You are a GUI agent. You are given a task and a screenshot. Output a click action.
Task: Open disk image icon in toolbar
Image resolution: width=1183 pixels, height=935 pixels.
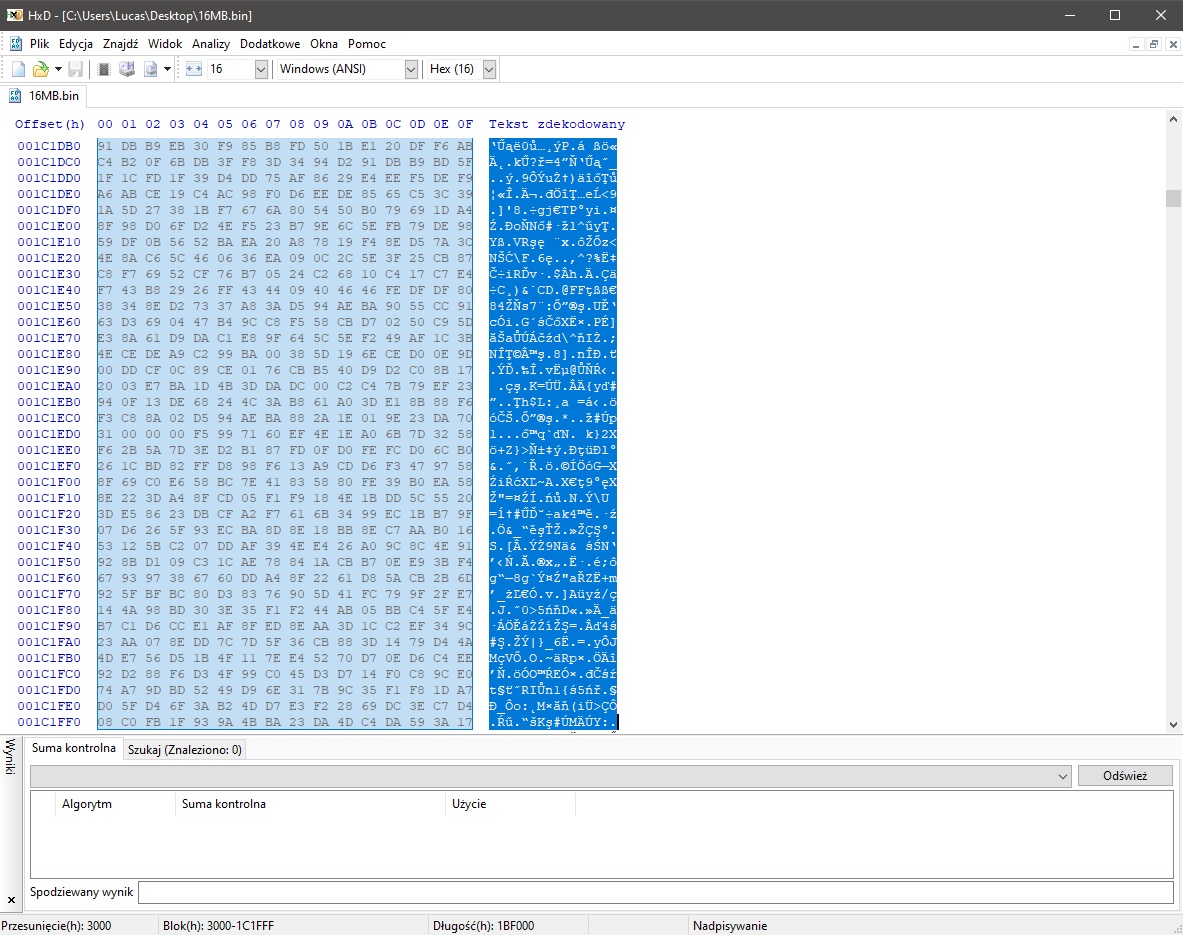151,69
